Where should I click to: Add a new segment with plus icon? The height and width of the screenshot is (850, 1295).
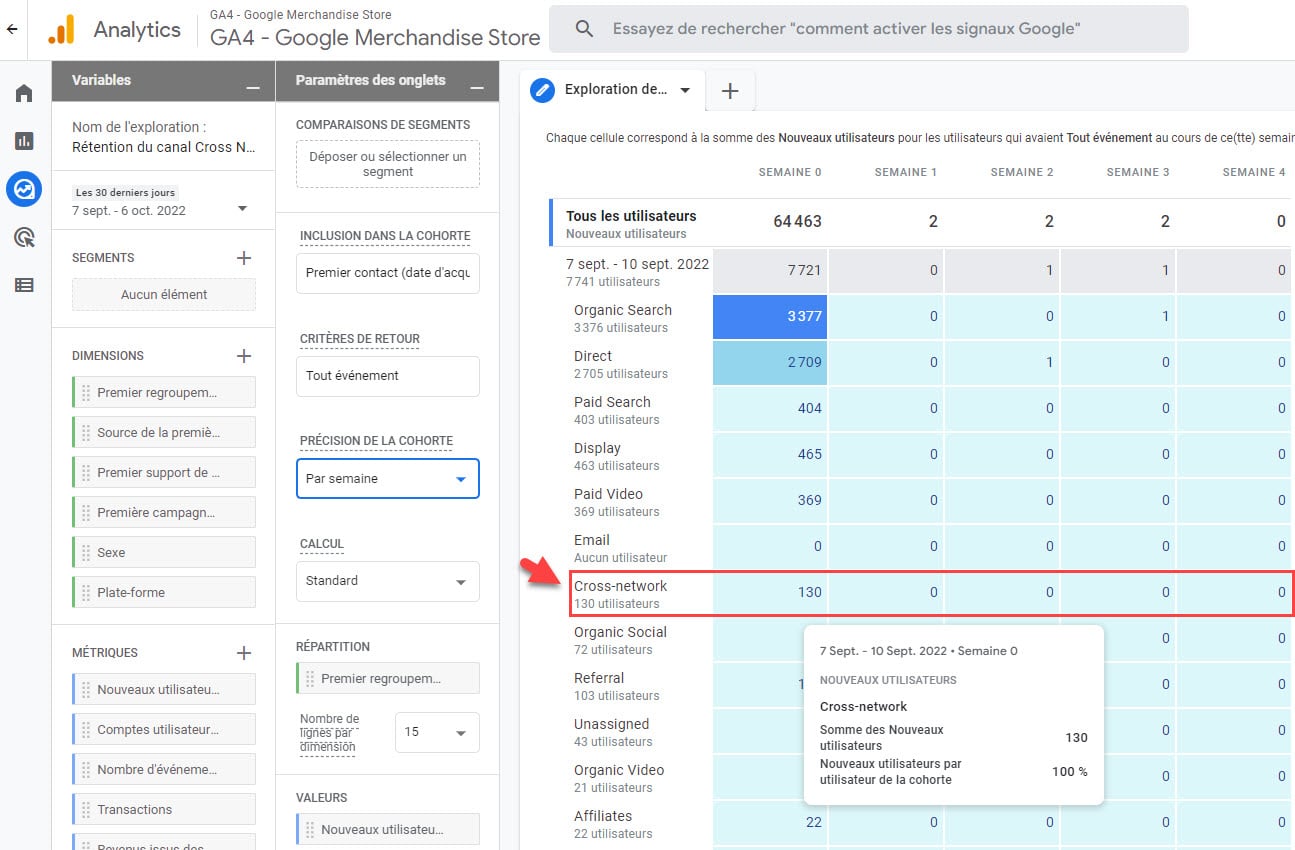point(243,258)
